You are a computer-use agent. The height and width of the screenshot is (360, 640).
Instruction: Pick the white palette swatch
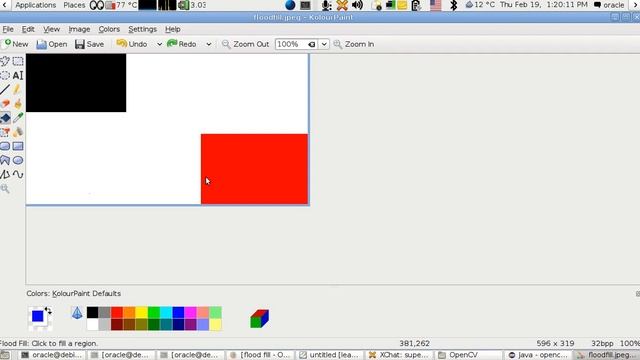point(93,324)
